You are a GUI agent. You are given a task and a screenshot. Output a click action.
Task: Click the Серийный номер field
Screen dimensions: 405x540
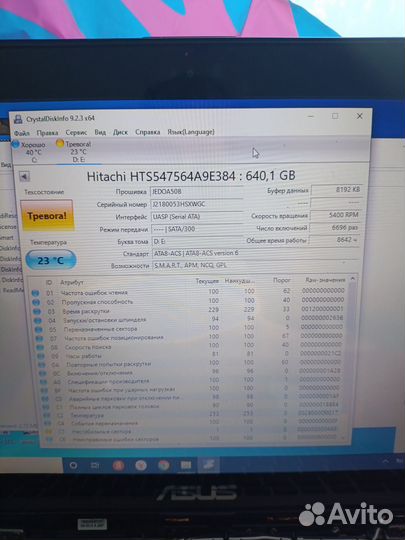coord(197,204)
